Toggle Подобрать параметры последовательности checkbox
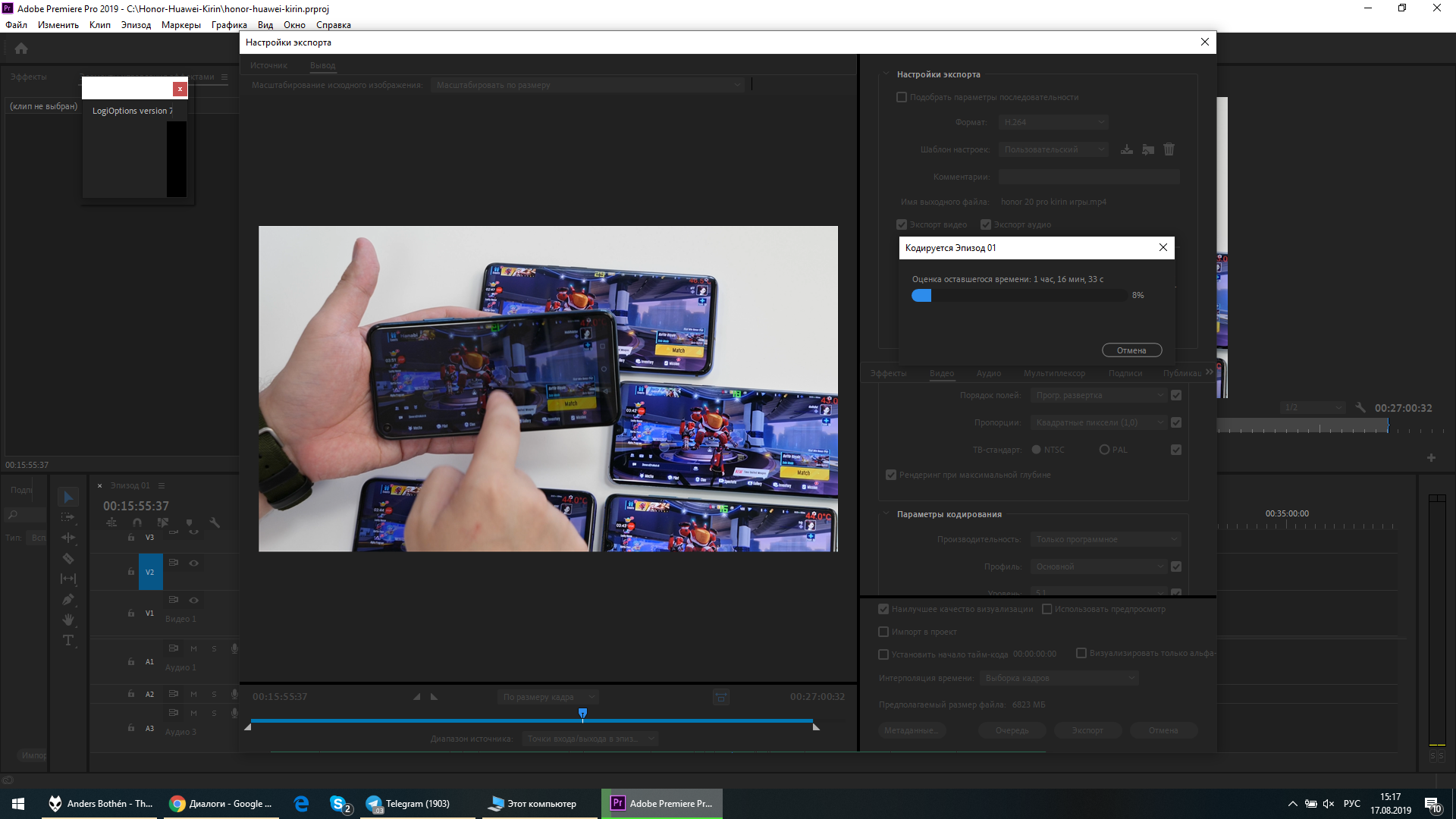The width and height of the screenshot is (1456, 819). point(902,97)
